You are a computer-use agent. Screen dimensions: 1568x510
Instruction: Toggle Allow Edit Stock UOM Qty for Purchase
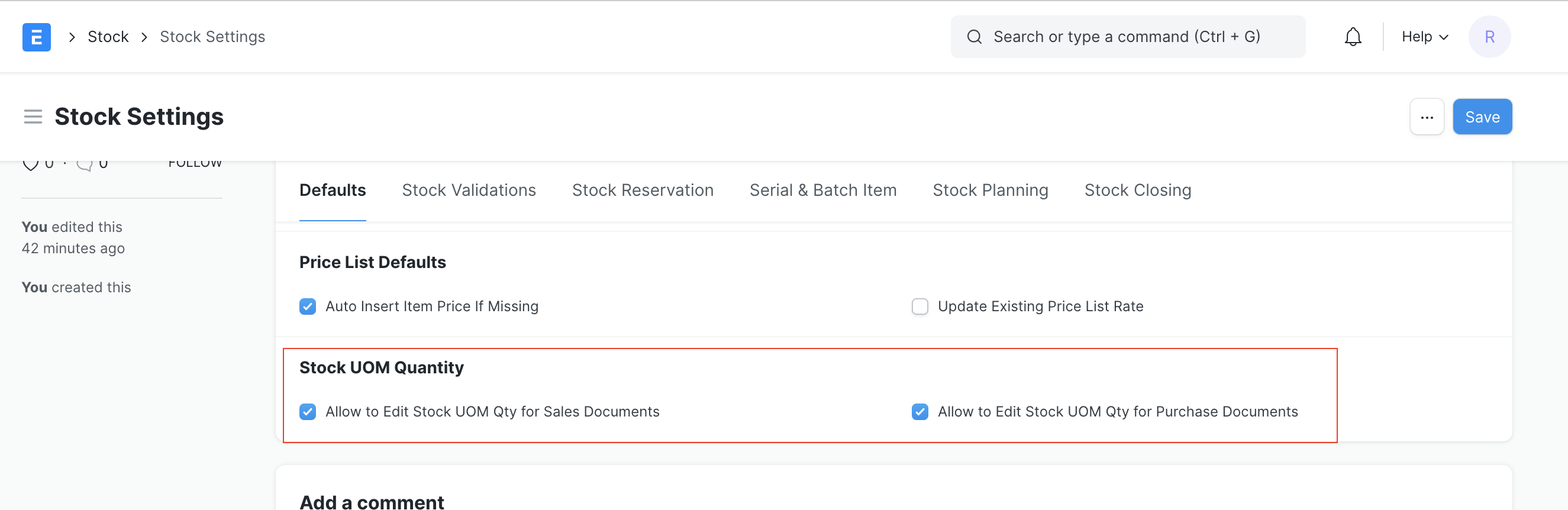click(x=919, y=412)
